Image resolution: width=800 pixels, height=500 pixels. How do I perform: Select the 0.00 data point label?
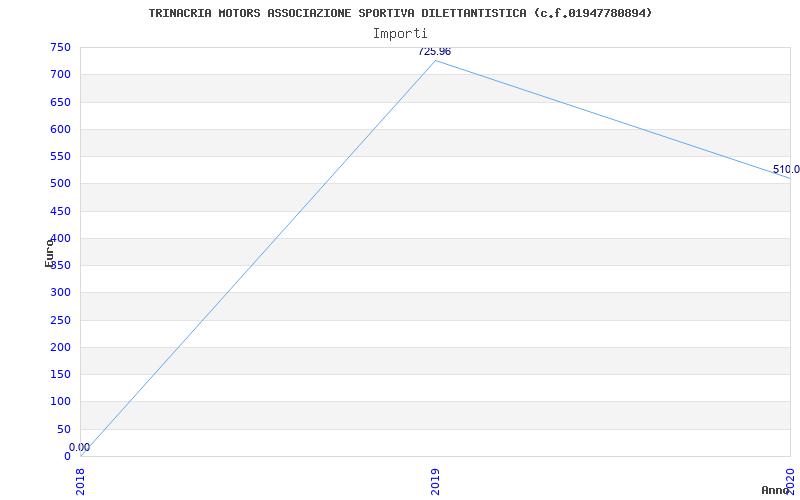(80, 447)
